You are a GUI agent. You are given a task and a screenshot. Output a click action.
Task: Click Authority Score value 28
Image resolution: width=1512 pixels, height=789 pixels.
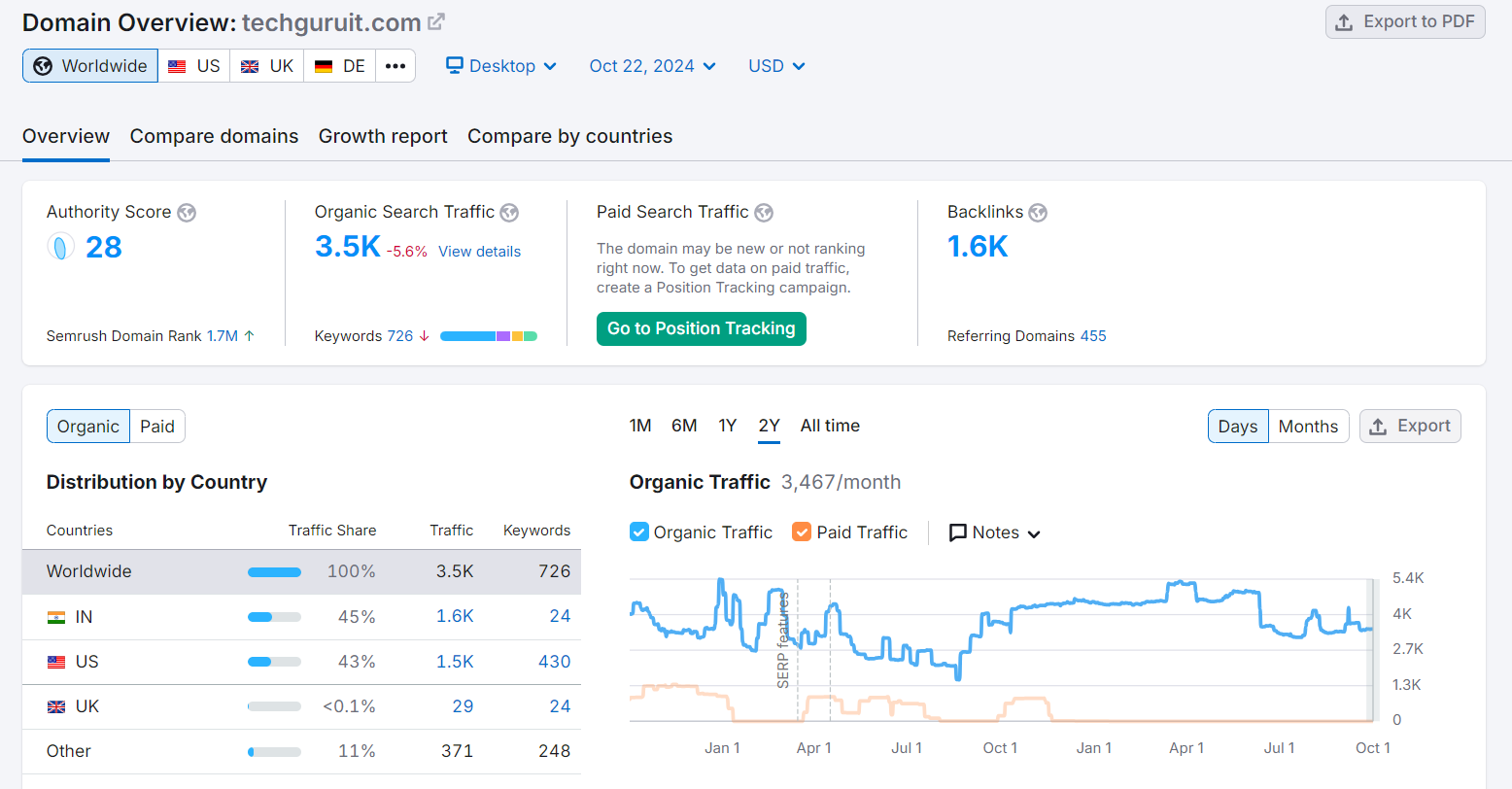[104, 247]
